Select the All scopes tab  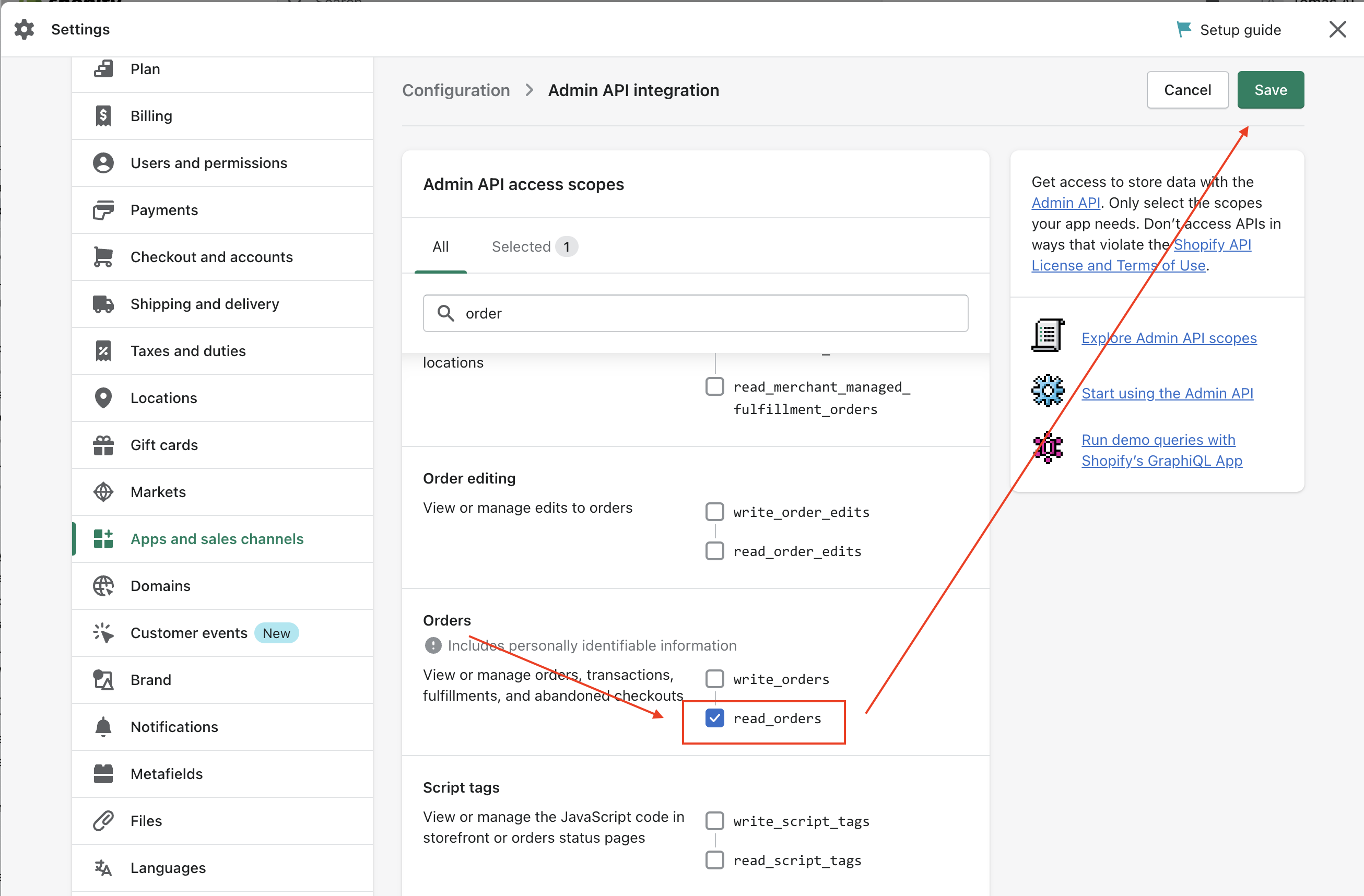click(440, 247)
